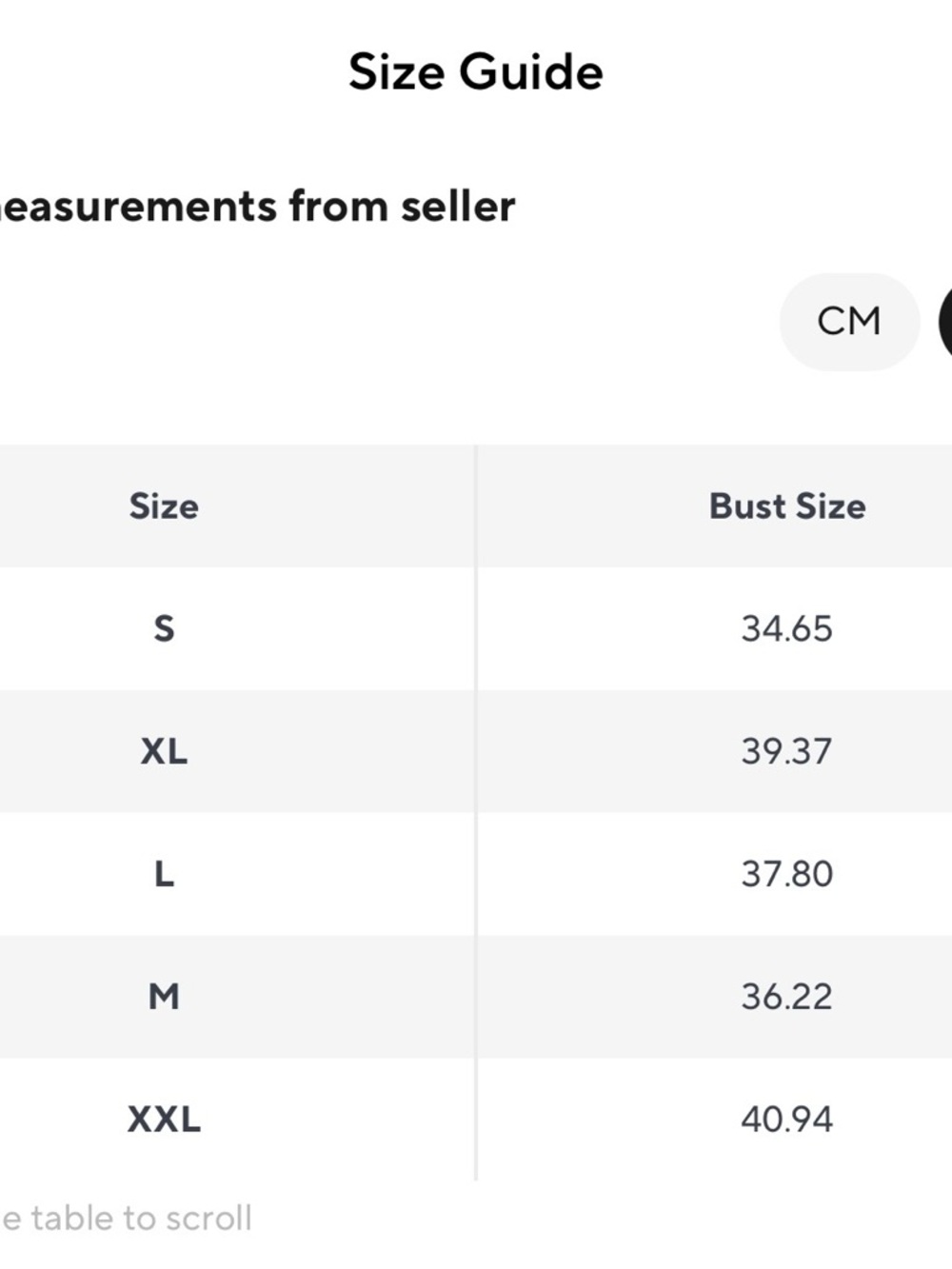952x1269 pixels.
Task: Click the 37.80 bust value
Action: pos(787,874)
